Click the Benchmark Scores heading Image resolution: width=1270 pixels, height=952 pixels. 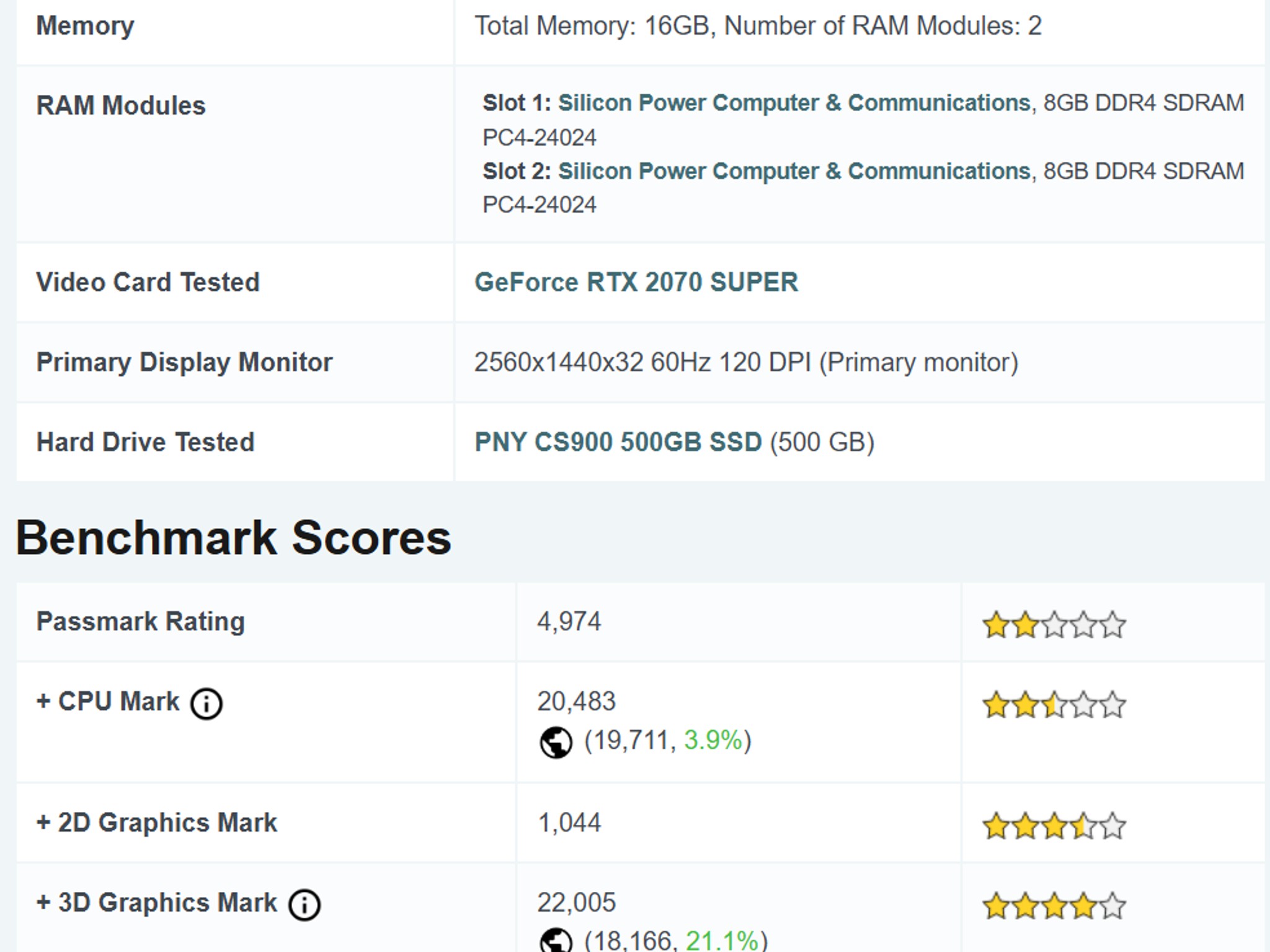234,537
